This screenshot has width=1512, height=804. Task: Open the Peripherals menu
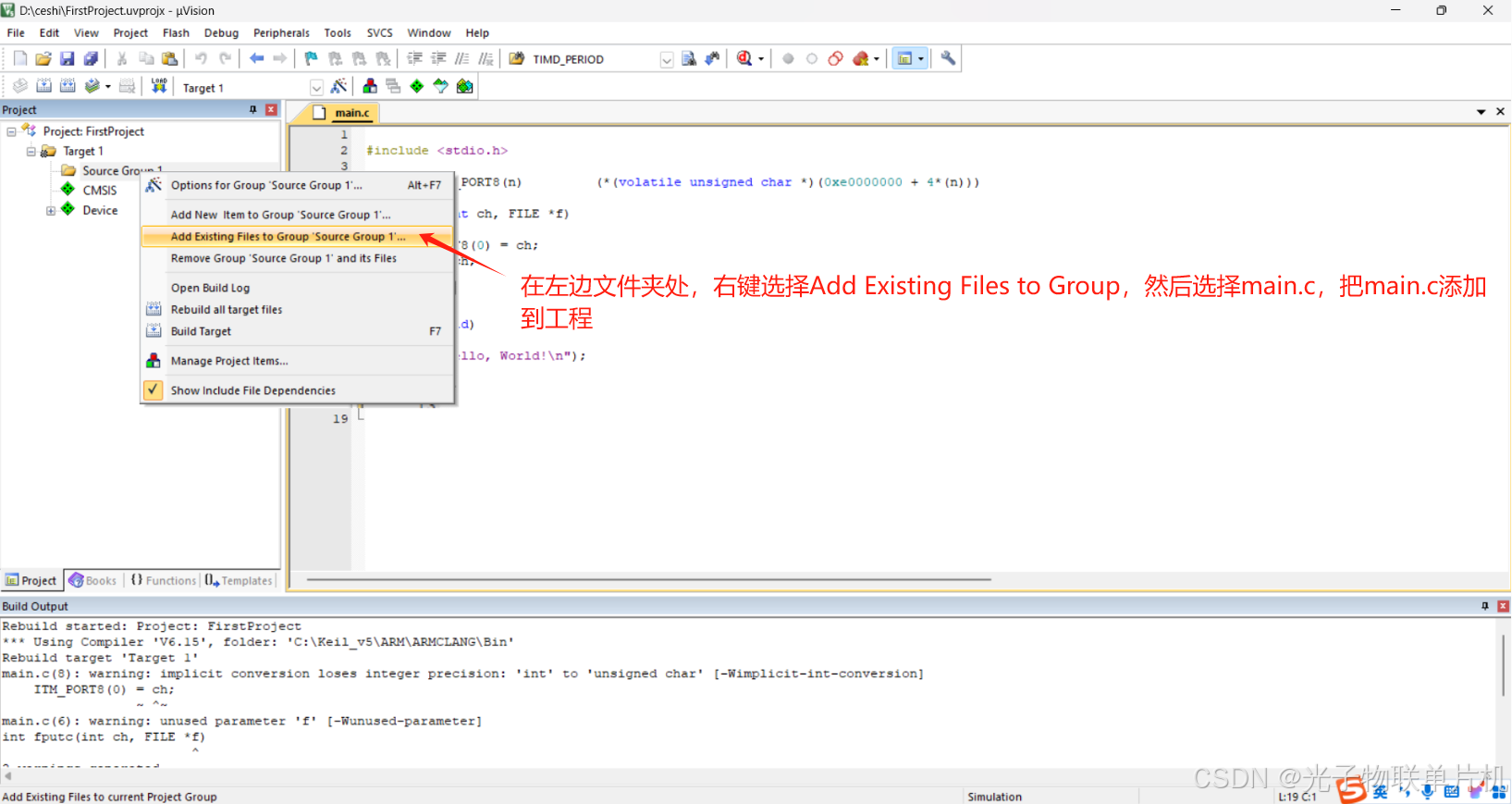pyautogui.click(x=281, y=32)
